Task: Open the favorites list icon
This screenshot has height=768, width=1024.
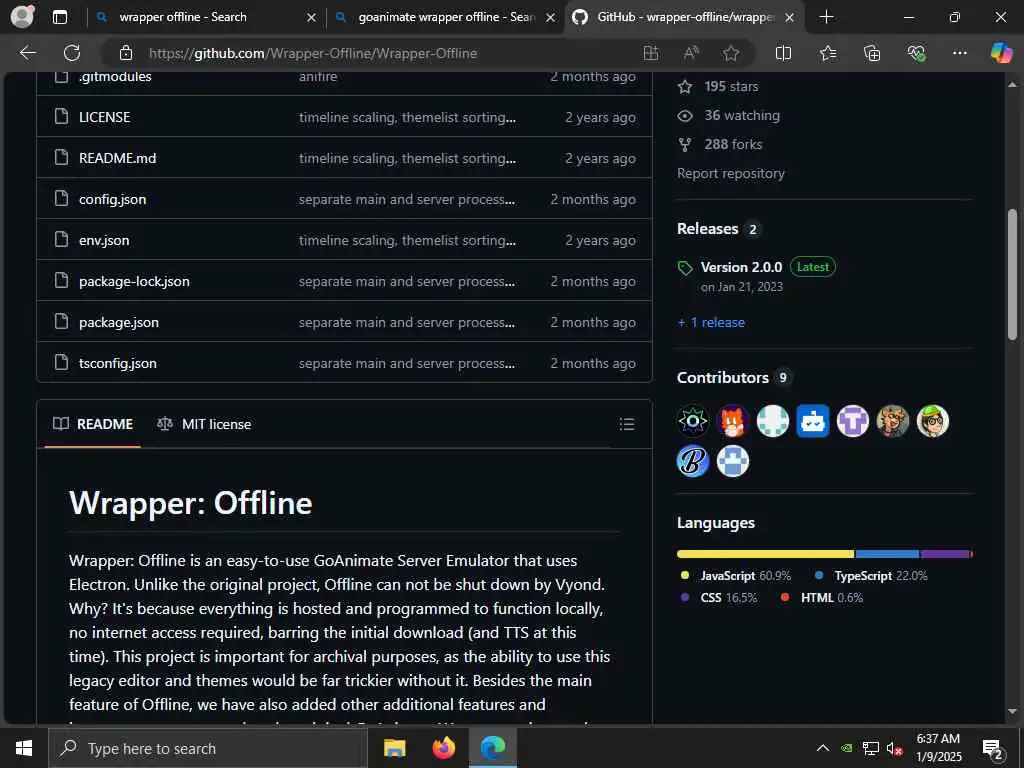Action: point(828,53)
